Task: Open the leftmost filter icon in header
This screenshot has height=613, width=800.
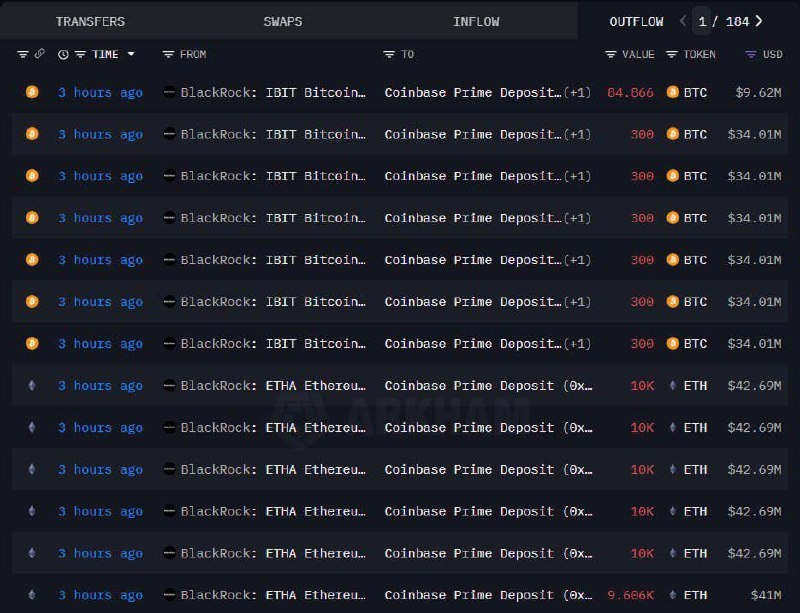Action: pos(22,54)
